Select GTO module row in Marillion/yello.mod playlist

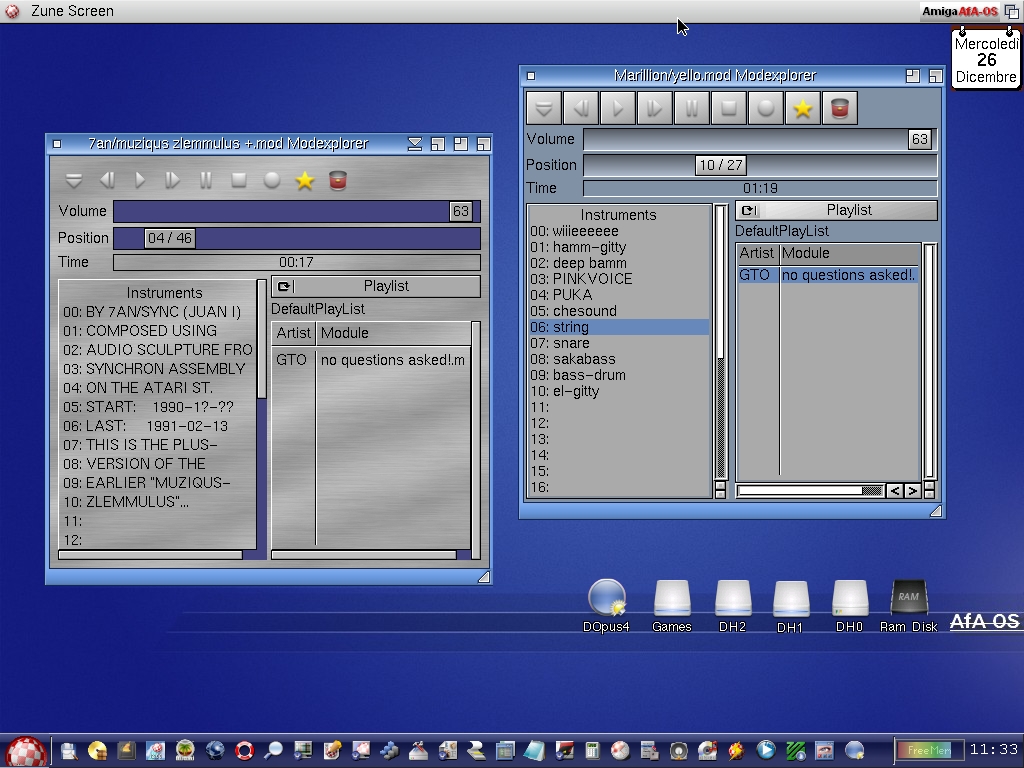[827, 275]
